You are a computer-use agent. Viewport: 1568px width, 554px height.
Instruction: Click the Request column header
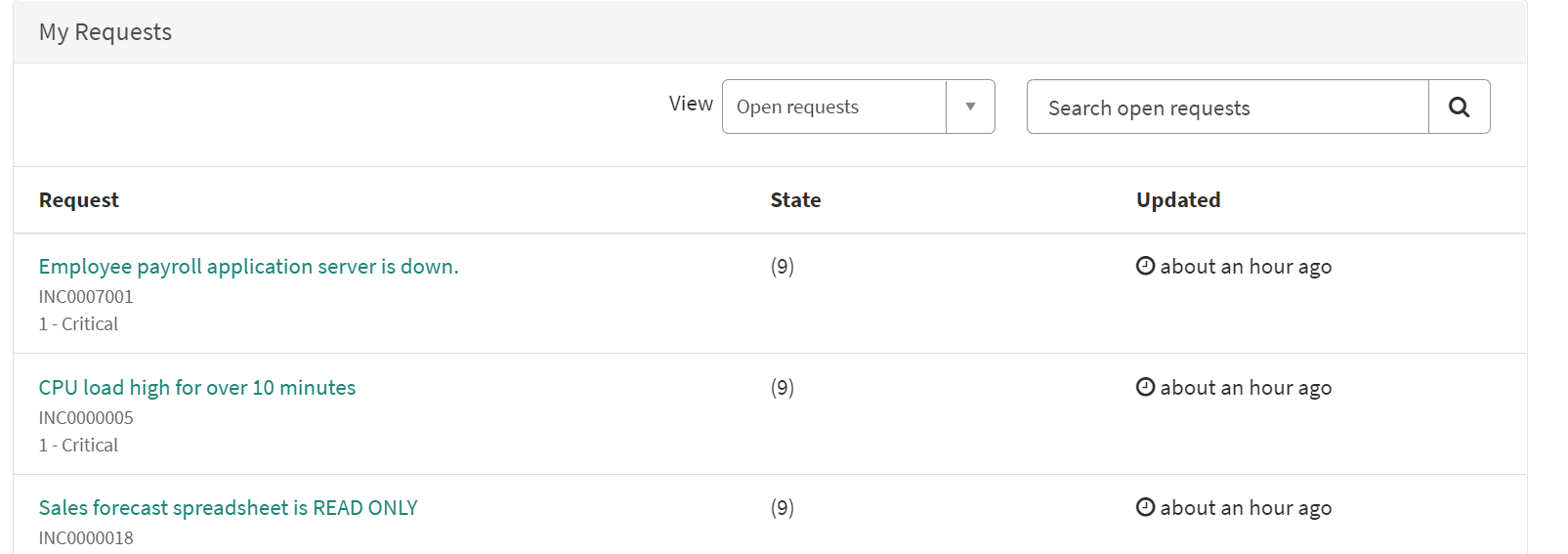(79, 200)
